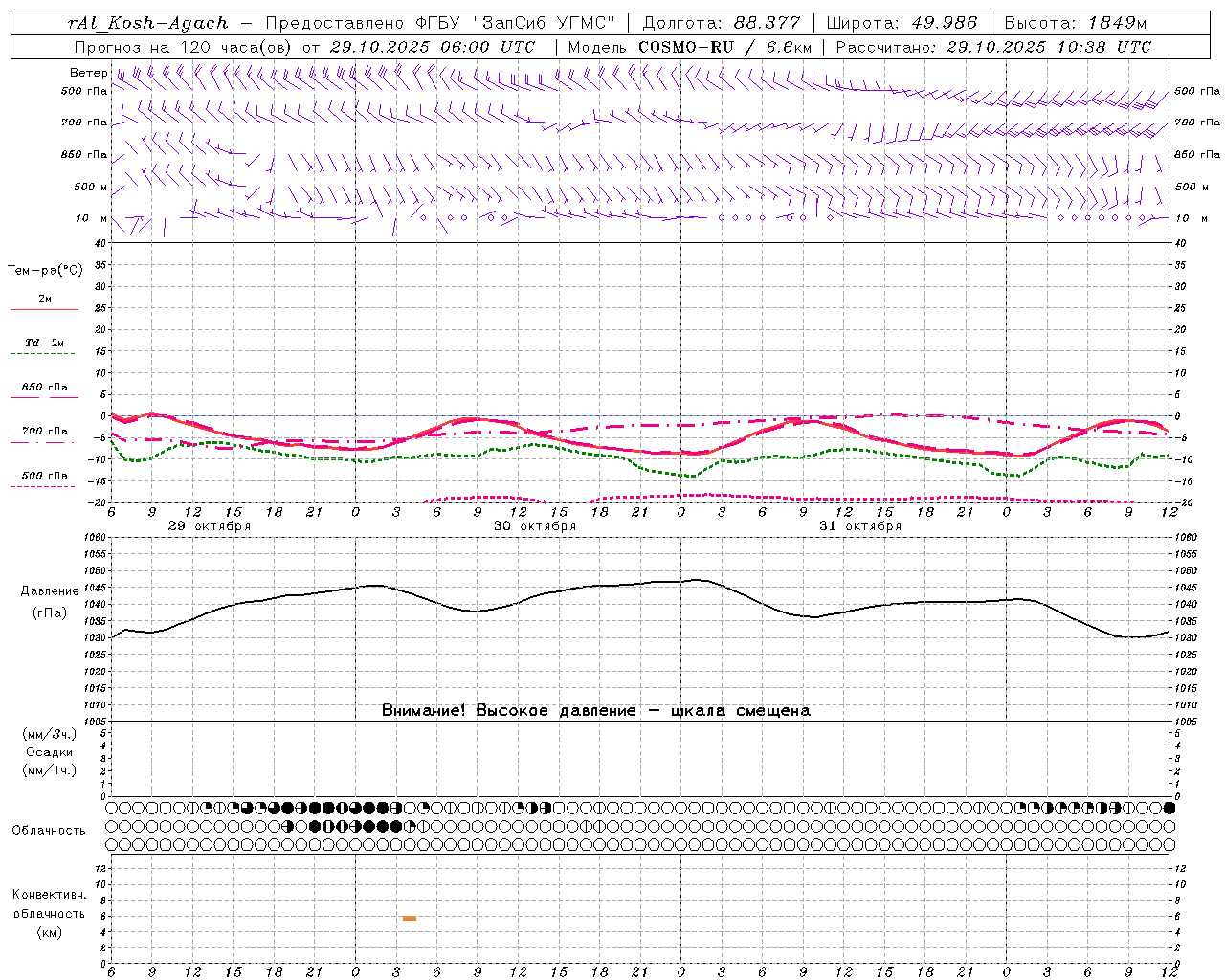1225x980 pixels.
Task: Click the 2м temperature legend line
Action: [x=44, y=309]
